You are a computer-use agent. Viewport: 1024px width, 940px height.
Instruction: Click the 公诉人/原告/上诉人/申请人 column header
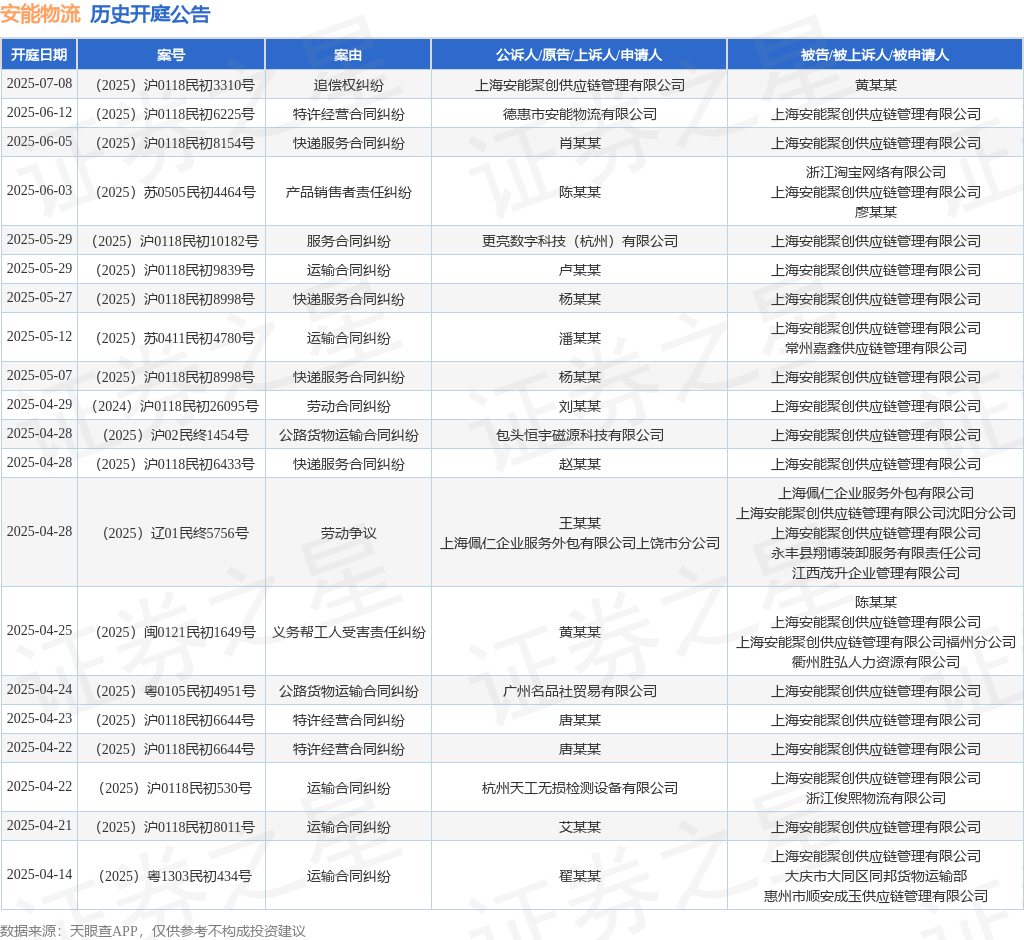(579, 55)
